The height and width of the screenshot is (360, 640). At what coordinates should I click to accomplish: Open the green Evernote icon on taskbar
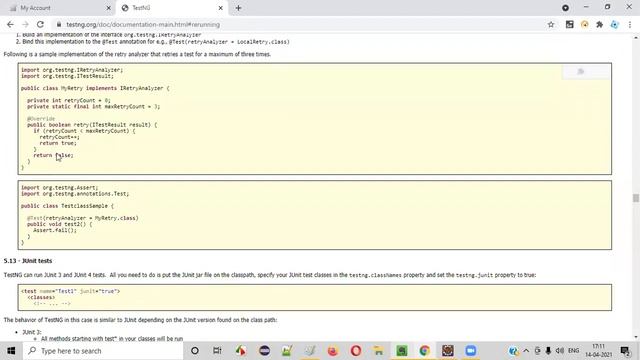coord(402,351)
